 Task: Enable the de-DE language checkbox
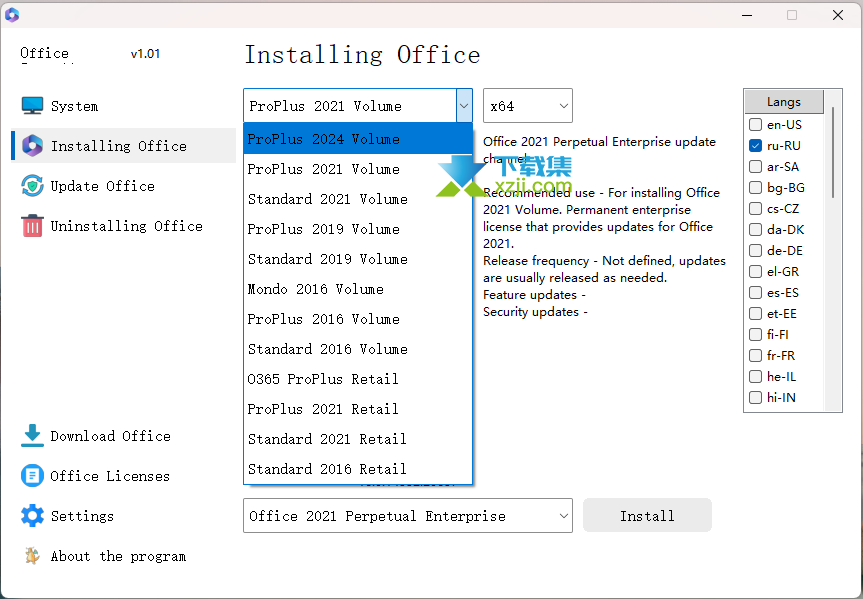pyautogui.click(x=756, y=251)
